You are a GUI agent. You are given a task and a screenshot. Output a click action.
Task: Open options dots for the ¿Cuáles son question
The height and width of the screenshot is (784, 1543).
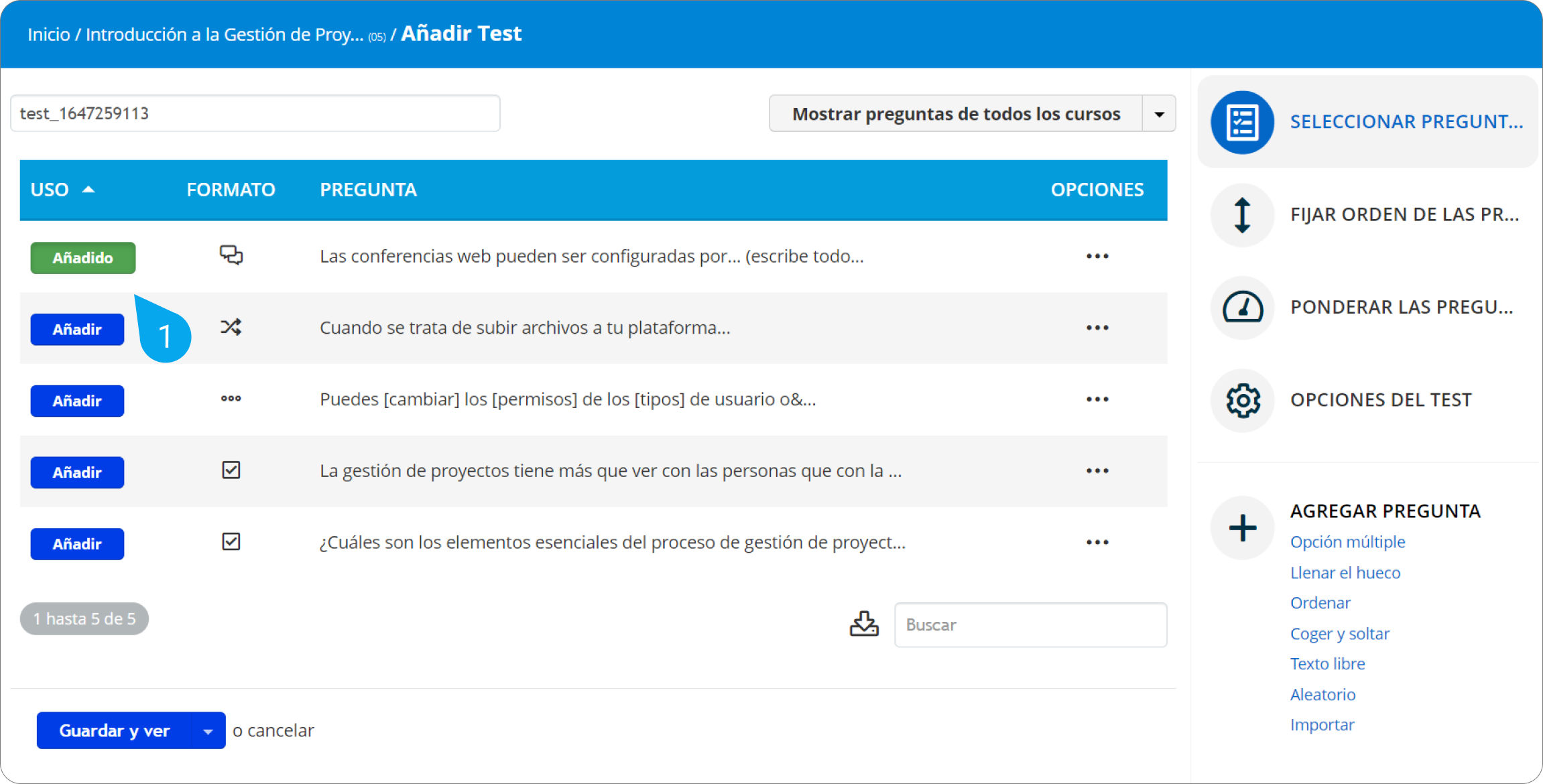pyautogui.click(x=1097, y=543)
